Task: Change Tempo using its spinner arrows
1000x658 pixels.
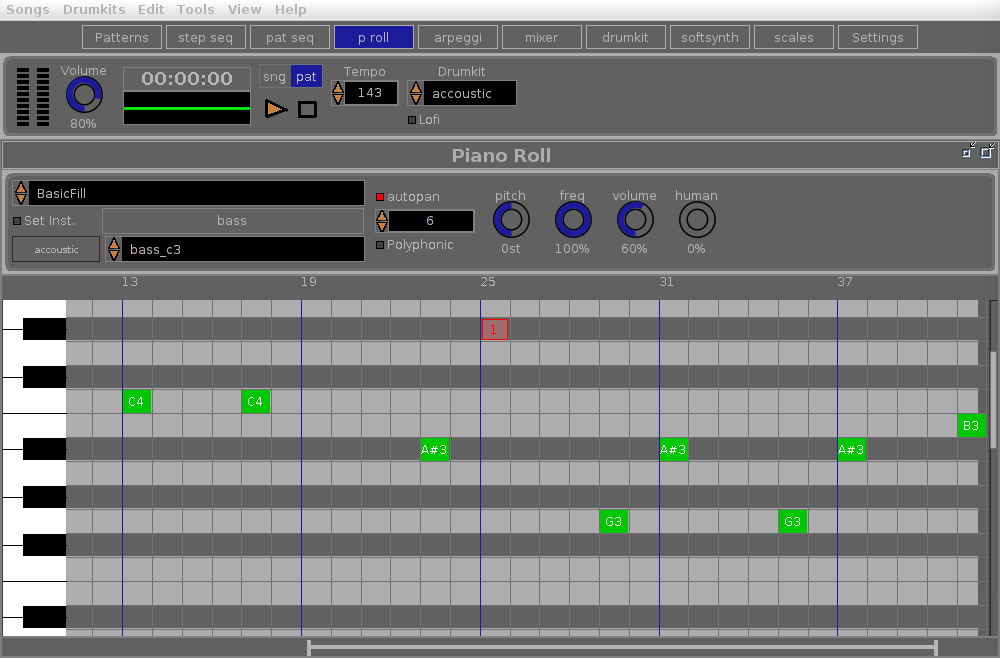Action: [338, 93]
